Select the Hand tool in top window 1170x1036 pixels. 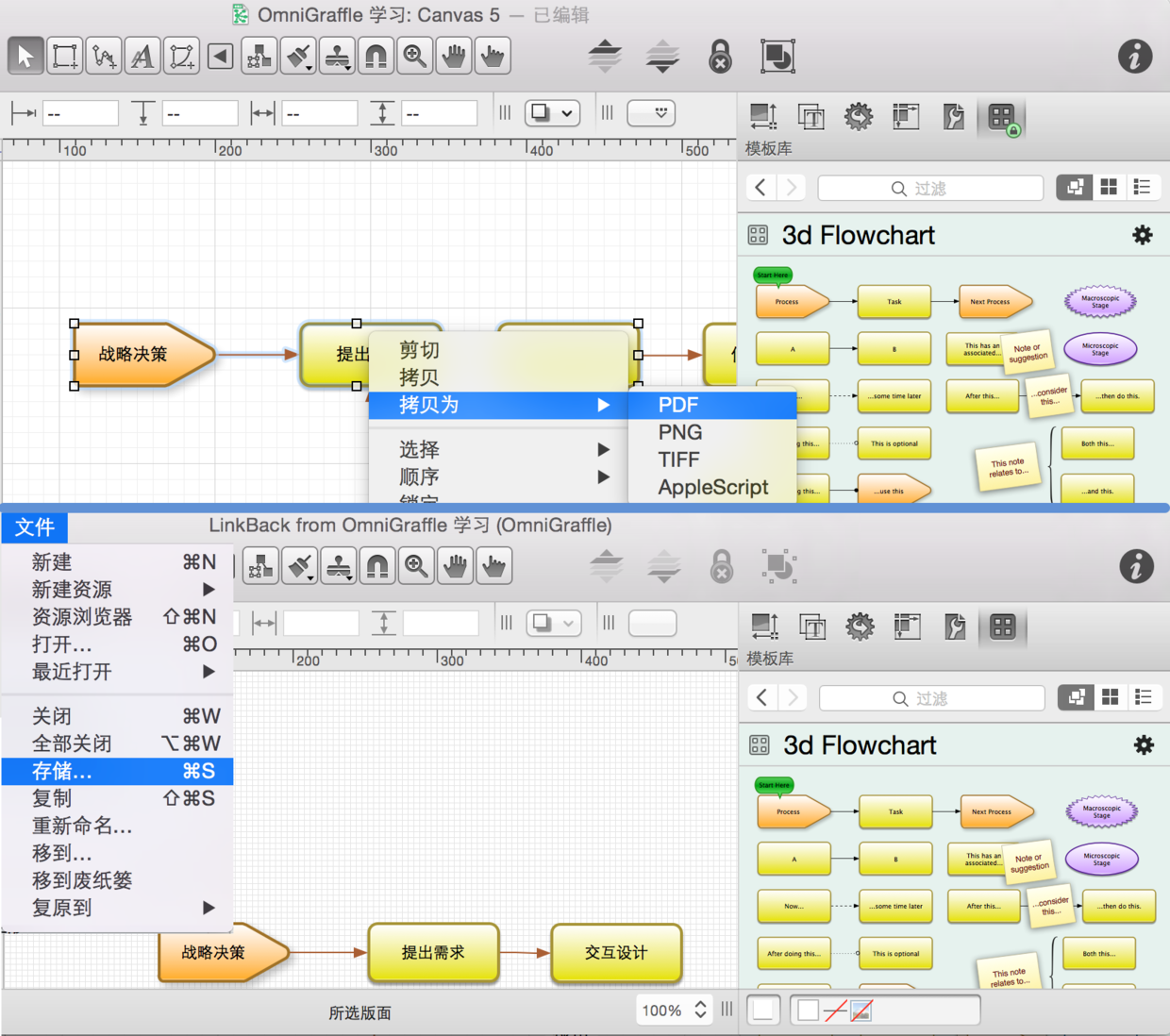[454, 56]
